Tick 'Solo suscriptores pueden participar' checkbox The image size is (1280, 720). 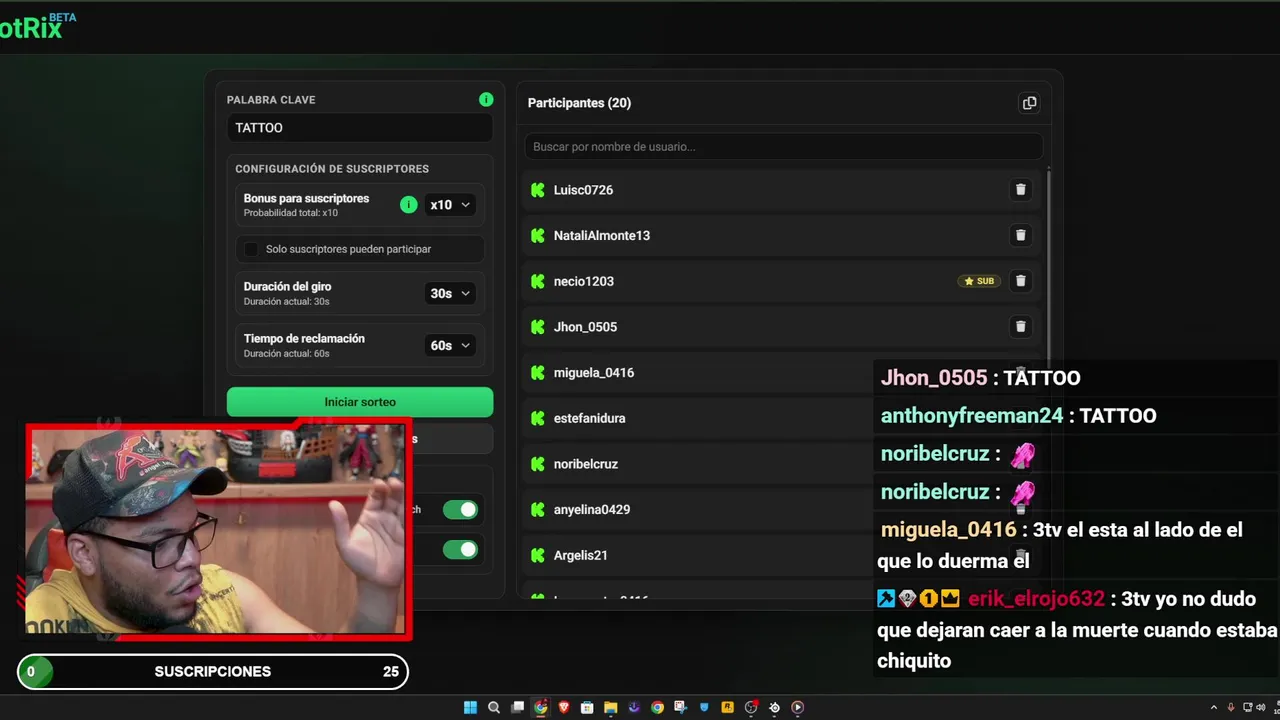251,249
